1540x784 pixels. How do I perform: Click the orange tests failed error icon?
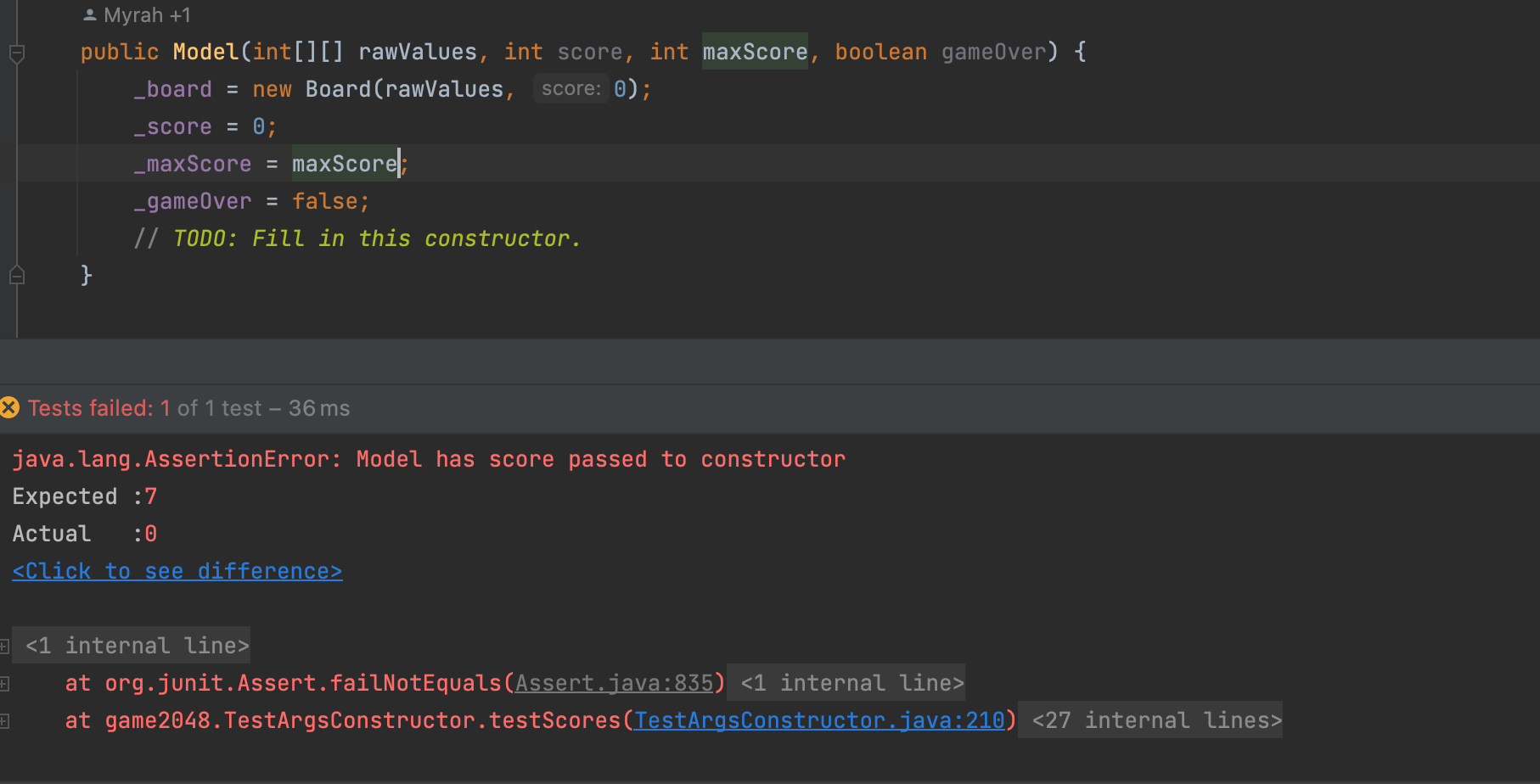[10, 408]
